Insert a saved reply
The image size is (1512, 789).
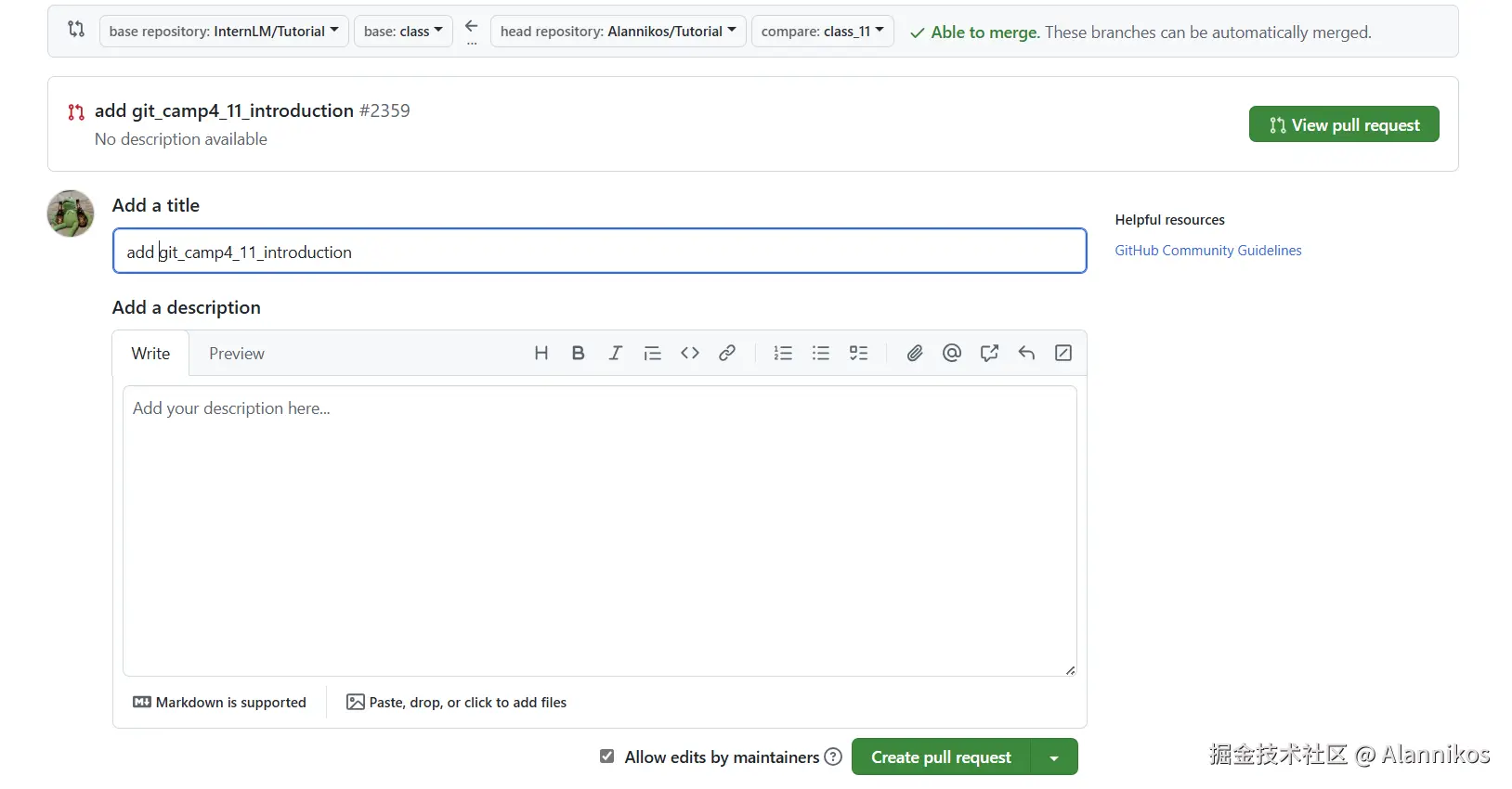point(1026,353)
